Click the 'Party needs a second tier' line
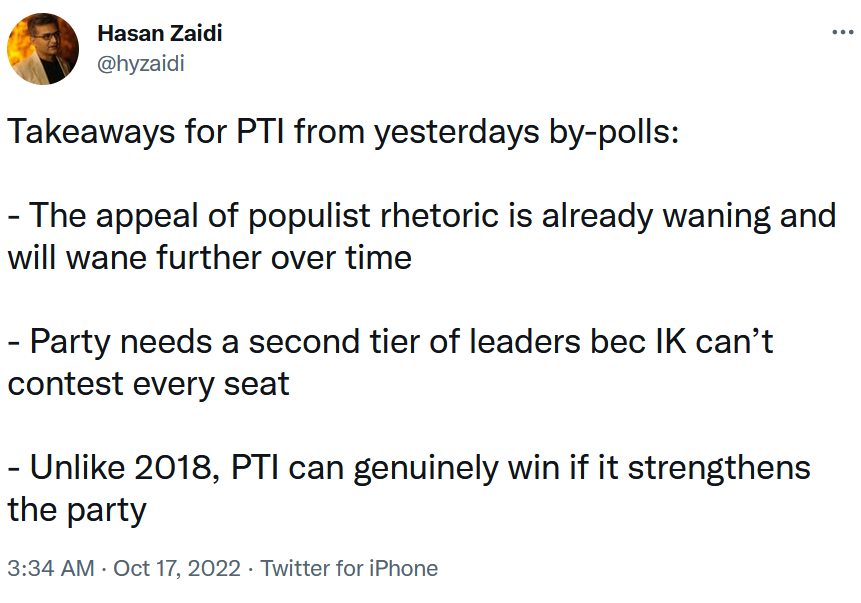 [390, 342]
